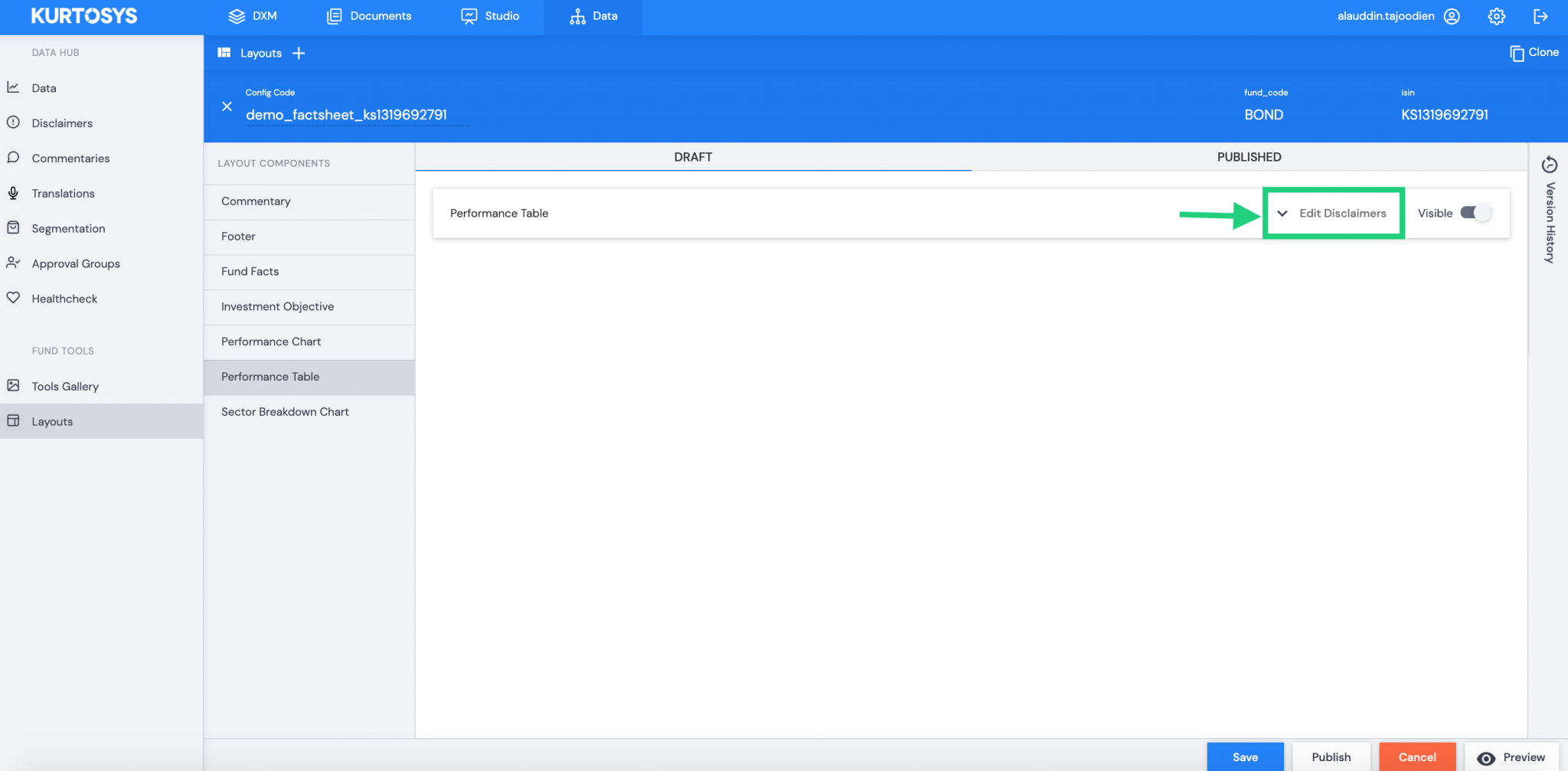Edit the Config Code field
Image resolution: width=1568 pixels, height=771 pixels.
pyautogui.click(x=346, y=114)
